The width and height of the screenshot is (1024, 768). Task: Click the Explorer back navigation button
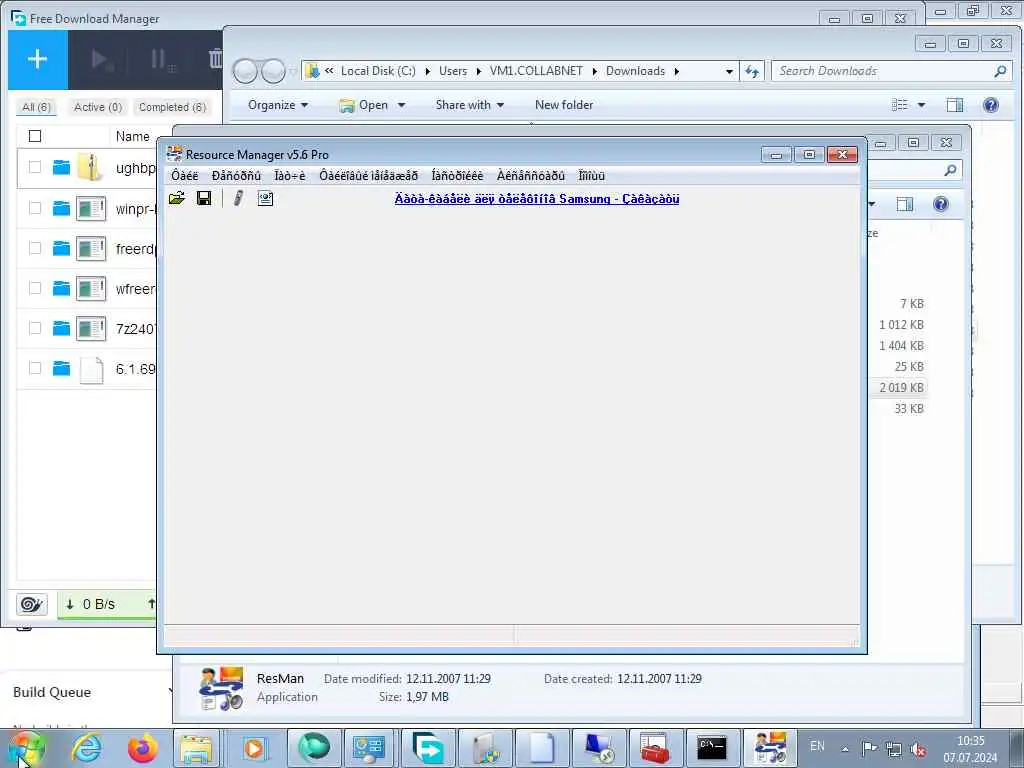coord(246,71)
